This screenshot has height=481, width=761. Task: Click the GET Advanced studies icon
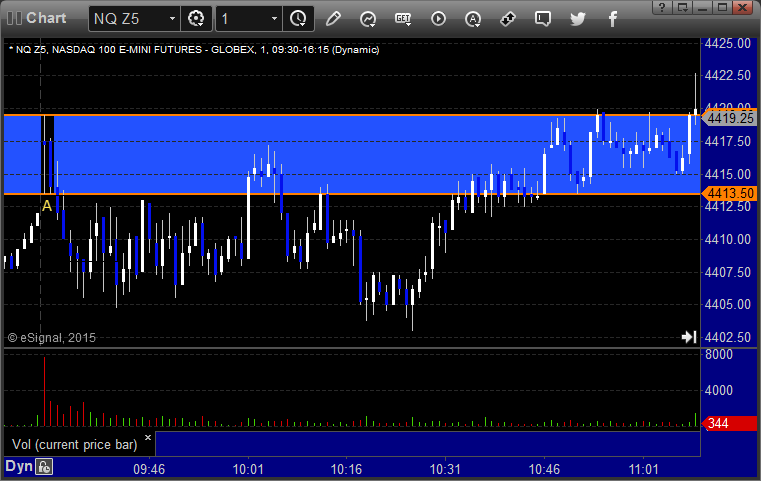pos(403,19)
